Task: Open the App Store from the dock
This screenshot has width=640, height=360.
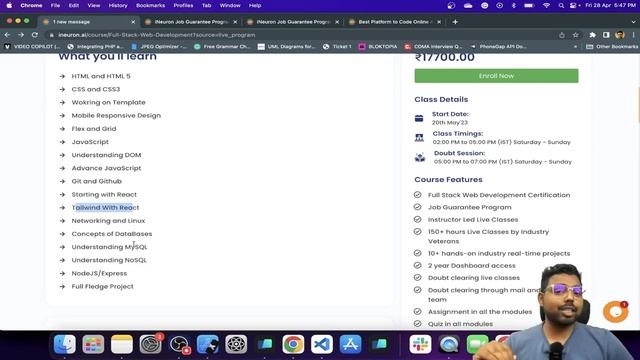Action: (x=350, y=344)
